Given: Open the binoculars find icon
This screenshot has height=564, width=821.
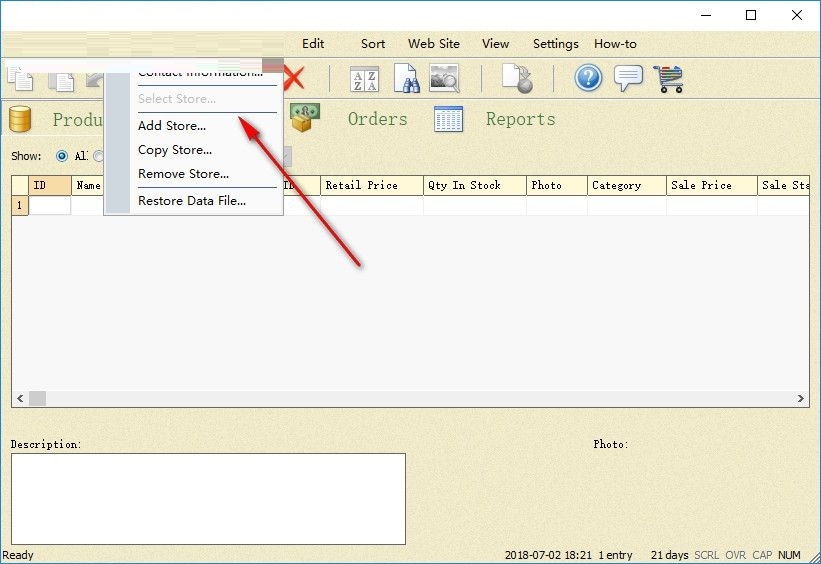Looking at the screenshot, I should click(406, 79).
